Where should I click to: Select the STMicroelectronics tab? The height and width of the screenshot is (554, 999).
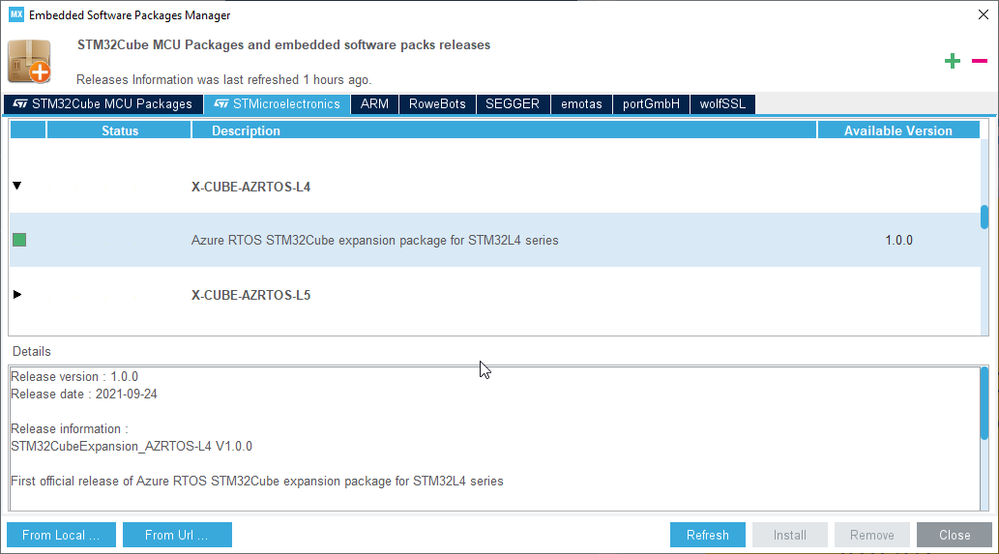pos(277,104)
